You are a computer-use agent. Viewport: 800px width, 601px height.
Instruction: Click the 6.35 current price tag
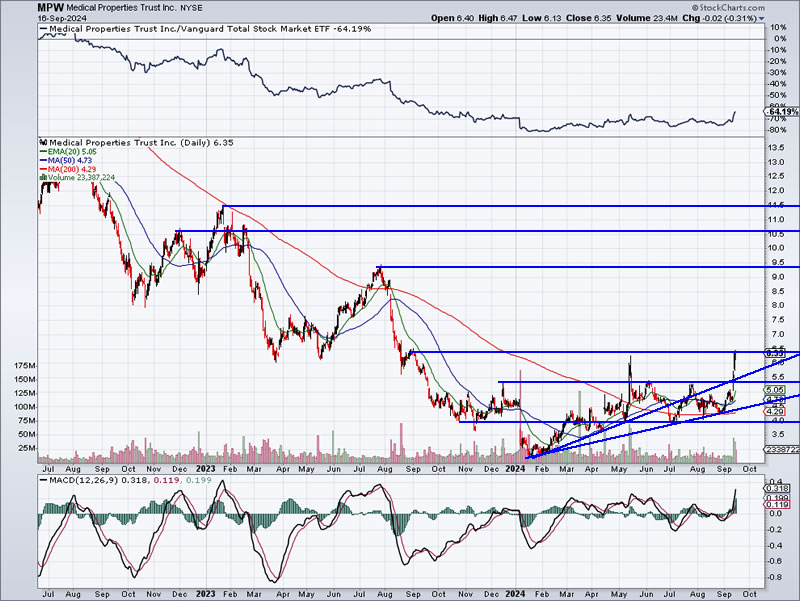point(774,353)
